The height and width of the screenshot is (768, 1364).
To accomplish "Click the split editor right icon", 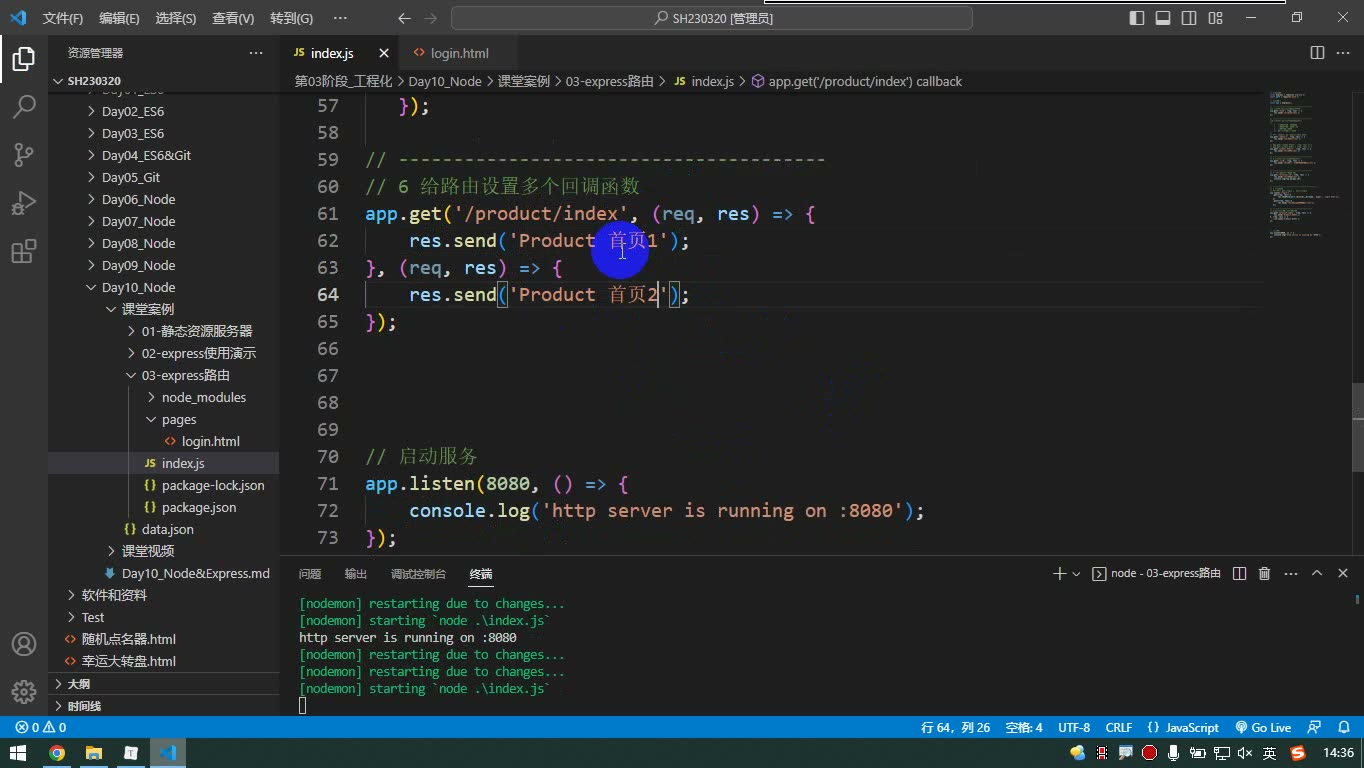I will pyautogui.click(x=1317, y=53).
